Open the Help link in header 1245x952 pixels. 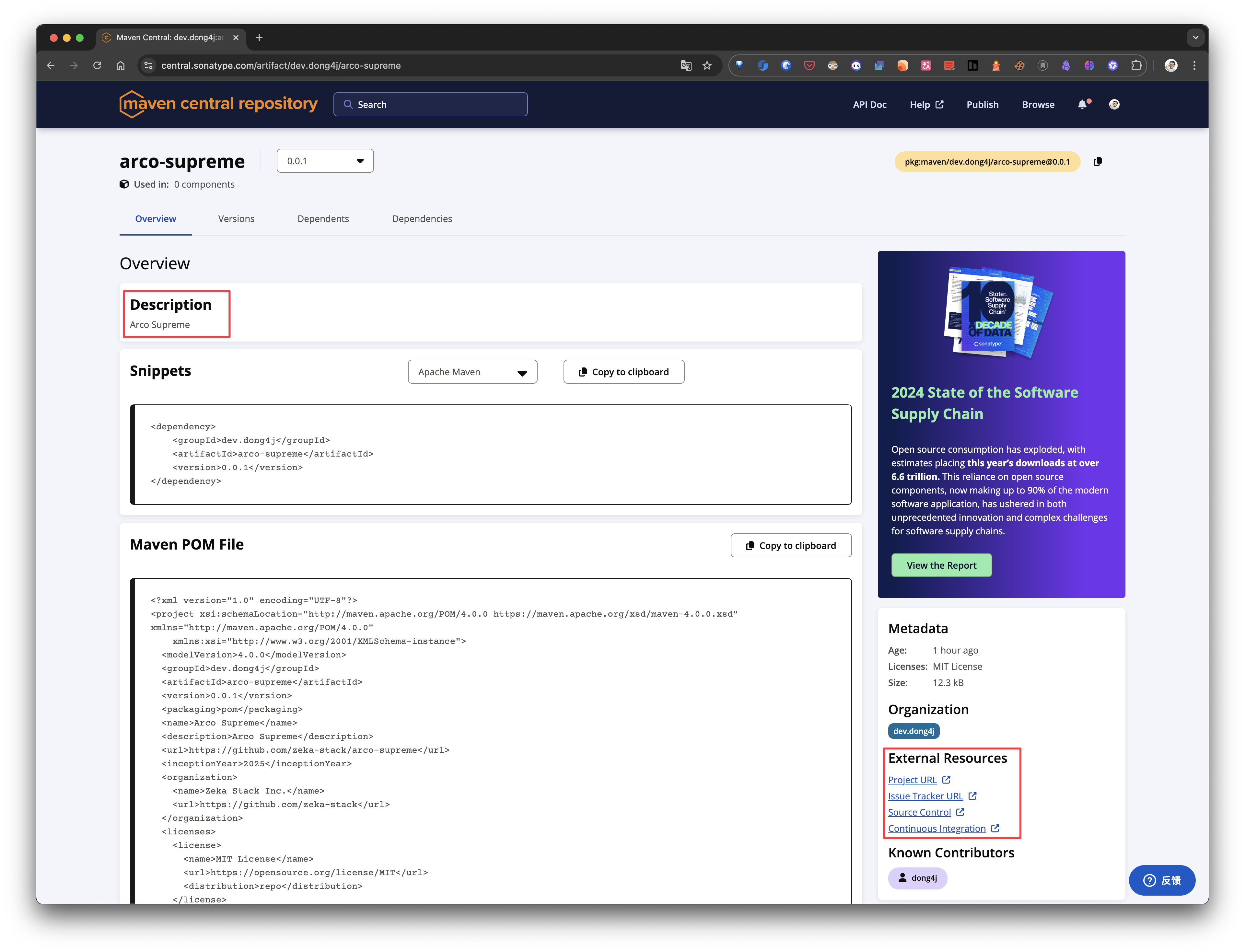926,105
